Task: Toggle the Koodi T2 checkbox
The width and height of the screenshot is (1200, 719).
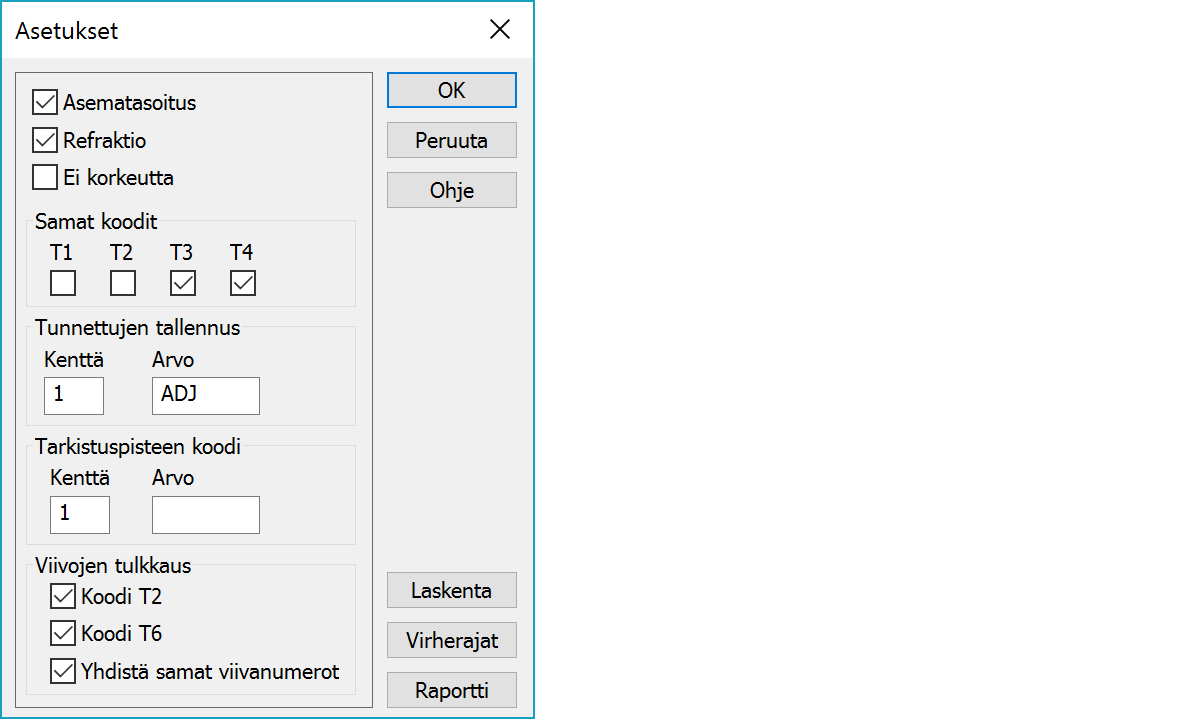Action: (x=63, y=597)
